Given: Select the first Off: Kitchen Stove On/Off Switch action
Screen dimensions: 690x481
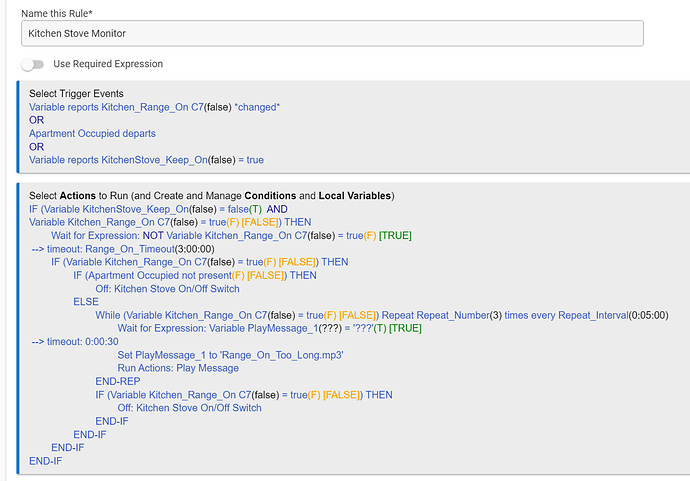Looking at the screenshot, I should point(168,289).
